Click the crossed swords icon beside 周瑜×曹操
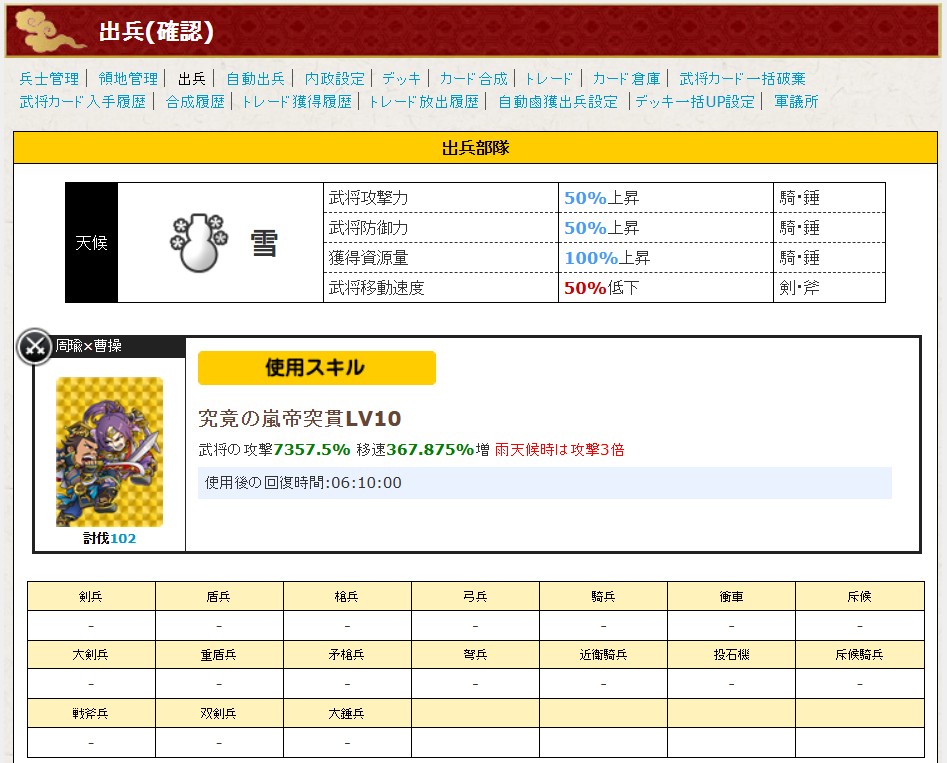Viewport: 947px width, 763px height. (35, 347)
